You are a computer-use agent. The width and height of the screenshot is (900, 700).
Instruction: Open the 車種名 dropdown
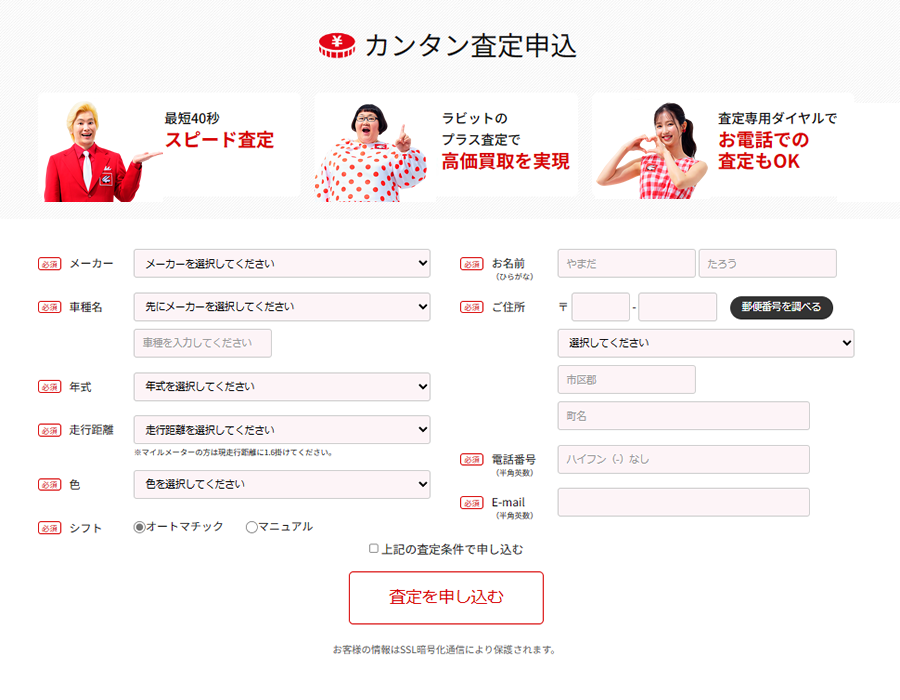[281, 307]
